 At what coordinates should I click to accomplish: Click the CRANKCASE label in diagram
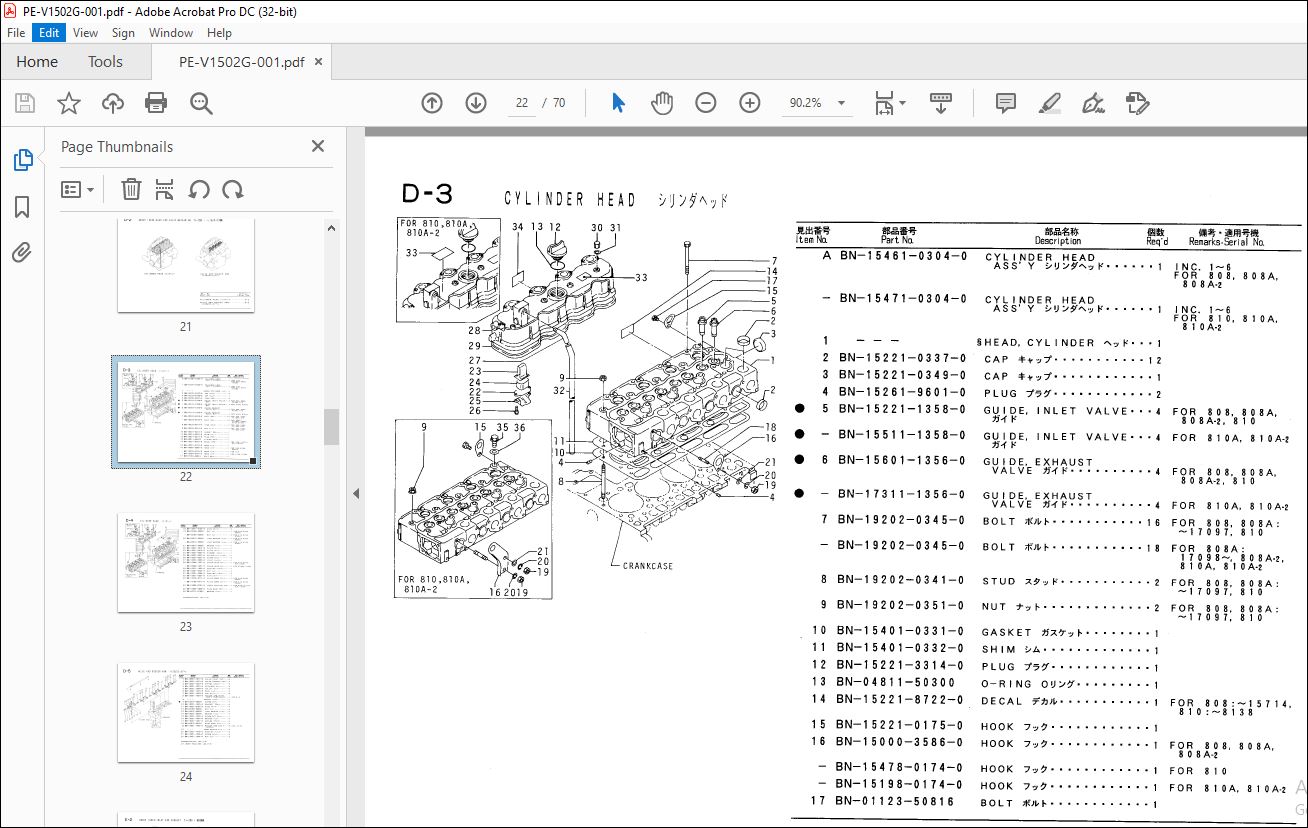point(648,566)
